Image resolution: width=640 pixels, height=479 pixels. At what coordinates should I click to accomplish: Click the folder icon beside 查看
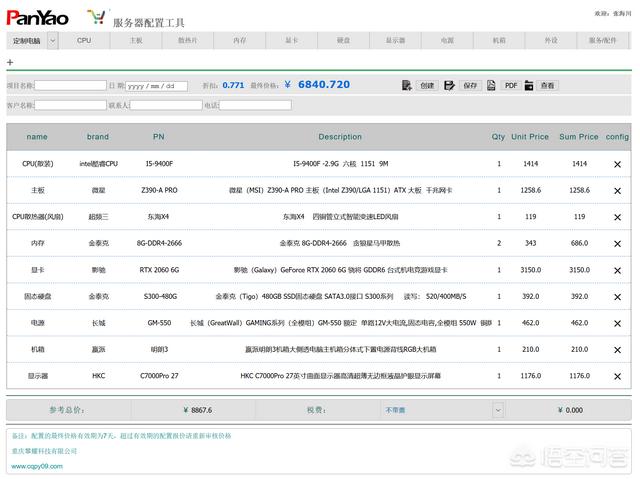coord(529,85)
